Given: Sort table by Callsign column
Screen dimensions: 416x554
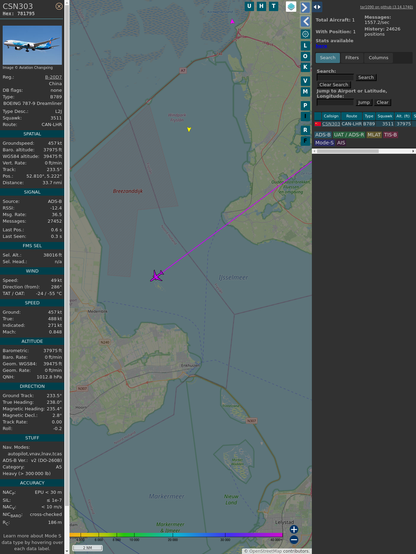Looking at the screenshot, I should pyautogui.click(x=331, y=116).
